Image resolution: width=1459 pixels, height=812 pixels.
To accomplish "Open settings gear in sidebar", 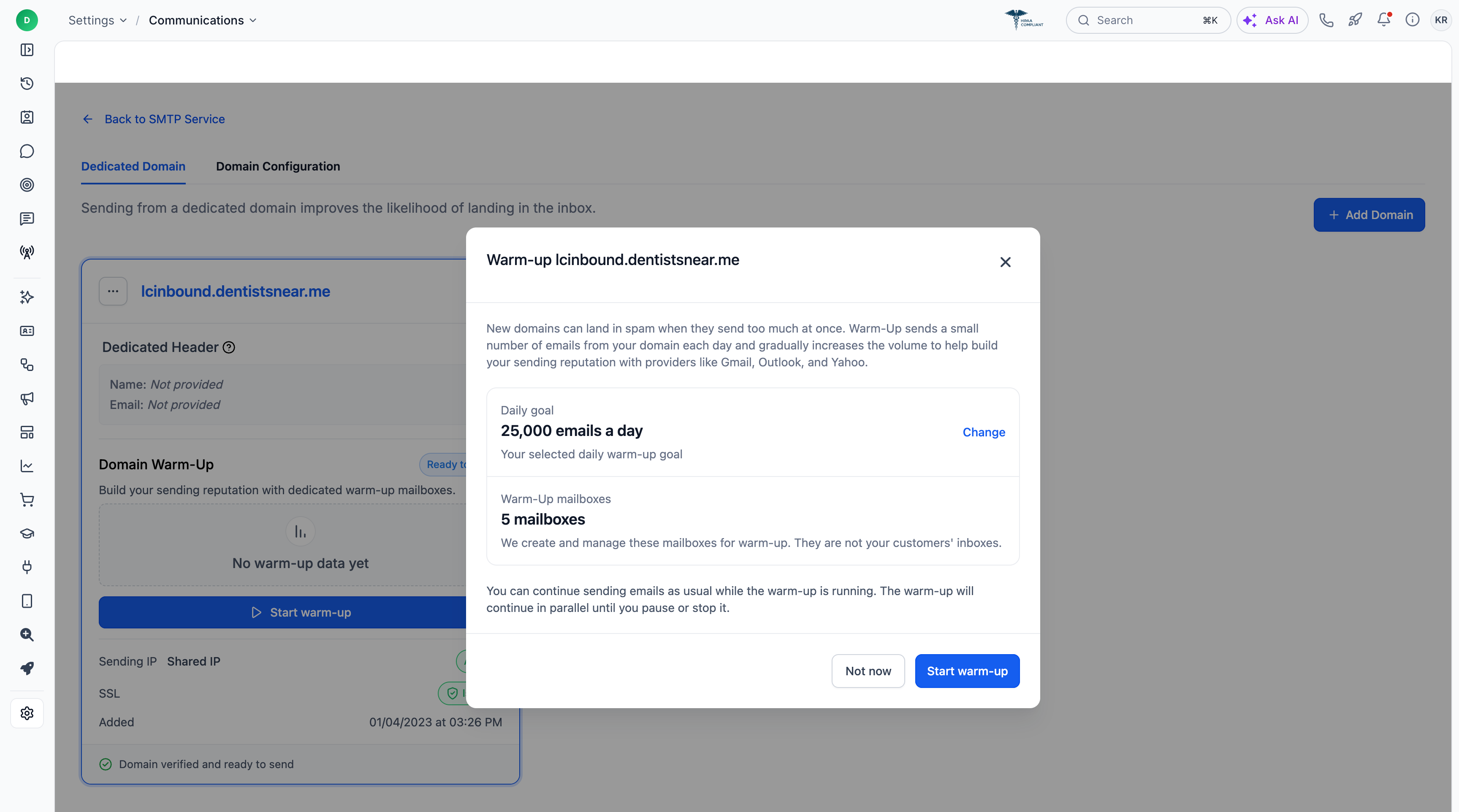I will click(27, 714).
